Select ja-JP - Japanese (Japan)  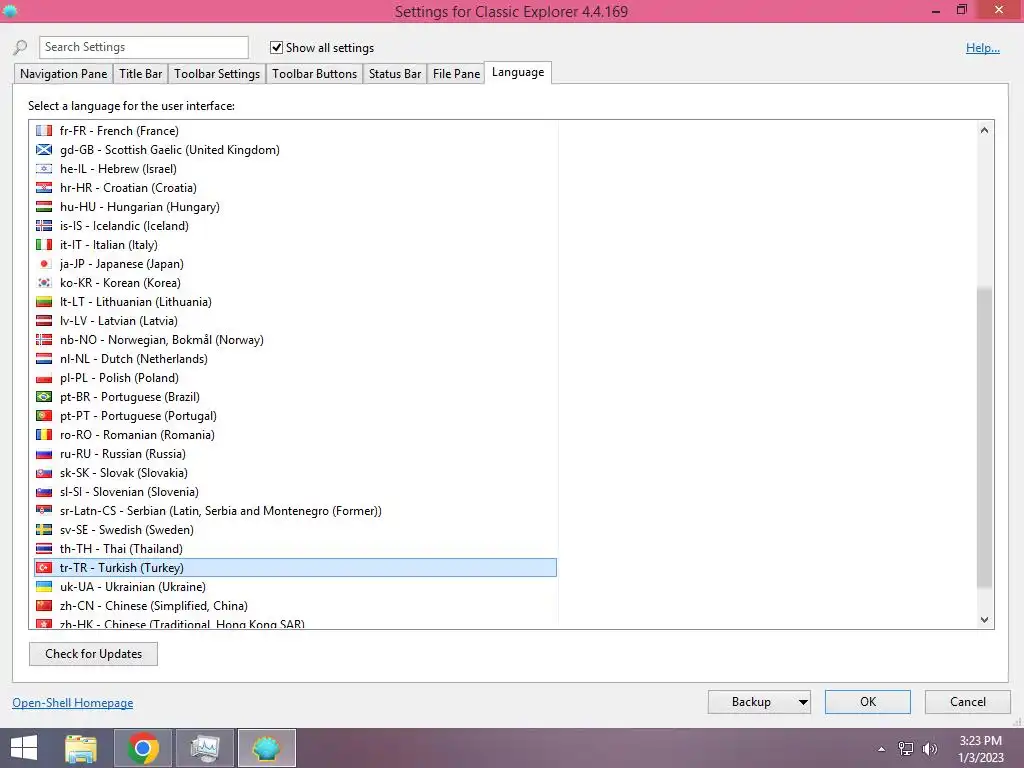(295, 264)
